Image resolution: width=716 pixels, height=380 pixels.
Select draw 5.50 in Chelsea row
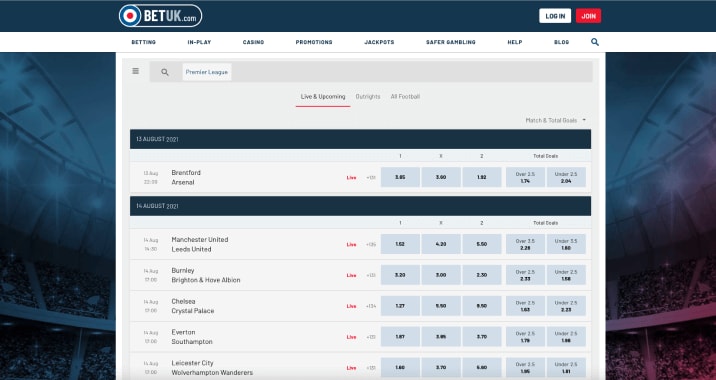click(441, 306)
